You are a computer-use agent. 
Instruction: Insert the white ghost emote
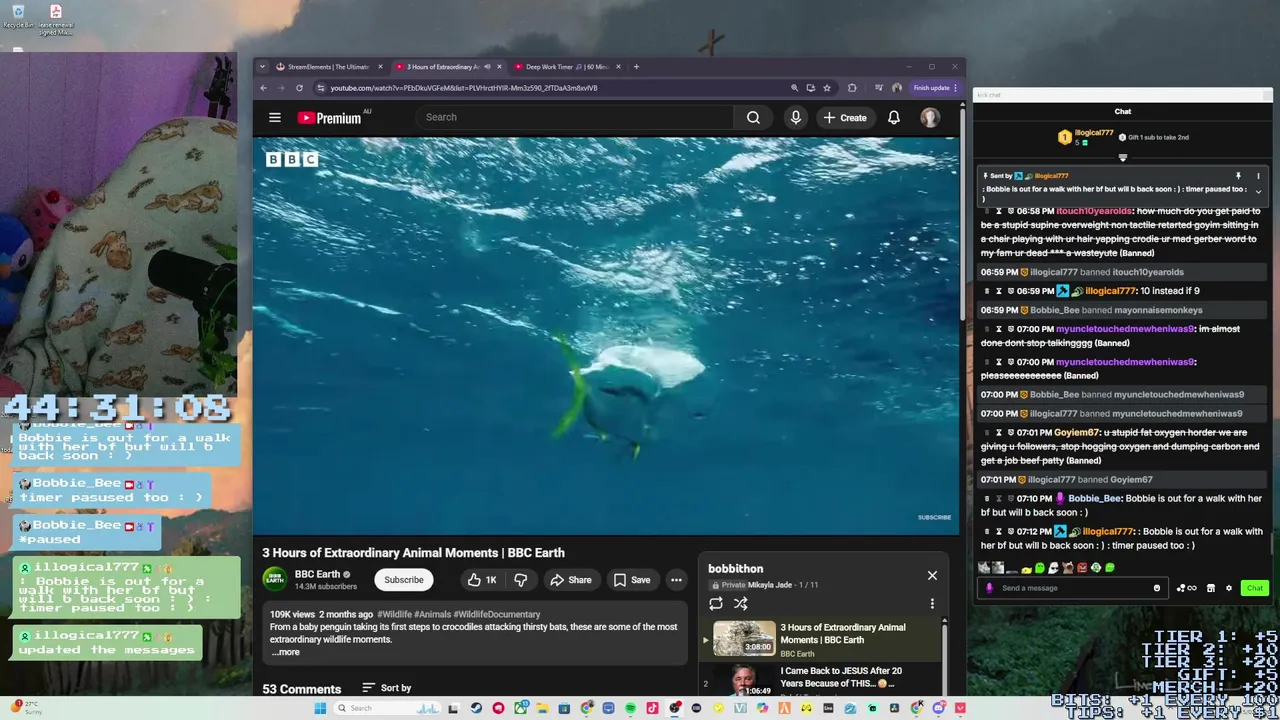[1053, 568]
